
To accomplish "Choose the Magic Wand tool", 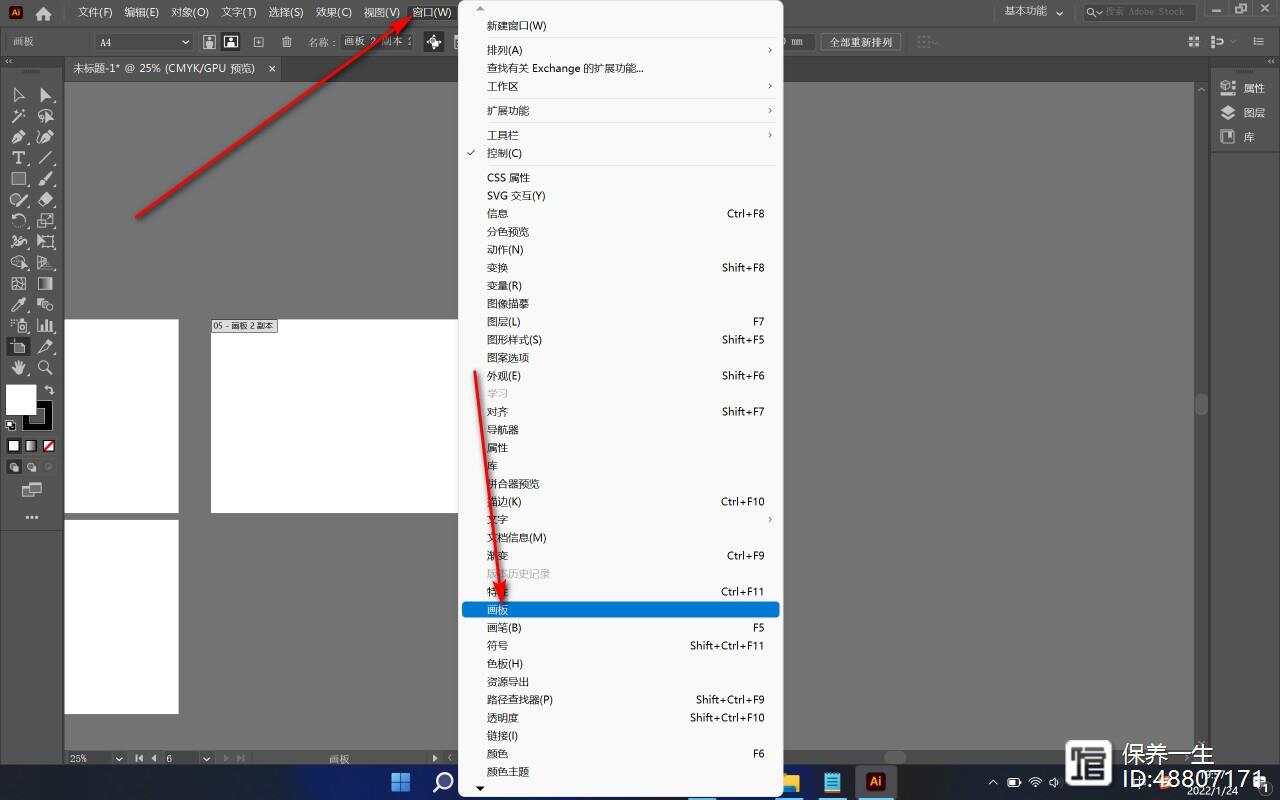I will 19,116.
